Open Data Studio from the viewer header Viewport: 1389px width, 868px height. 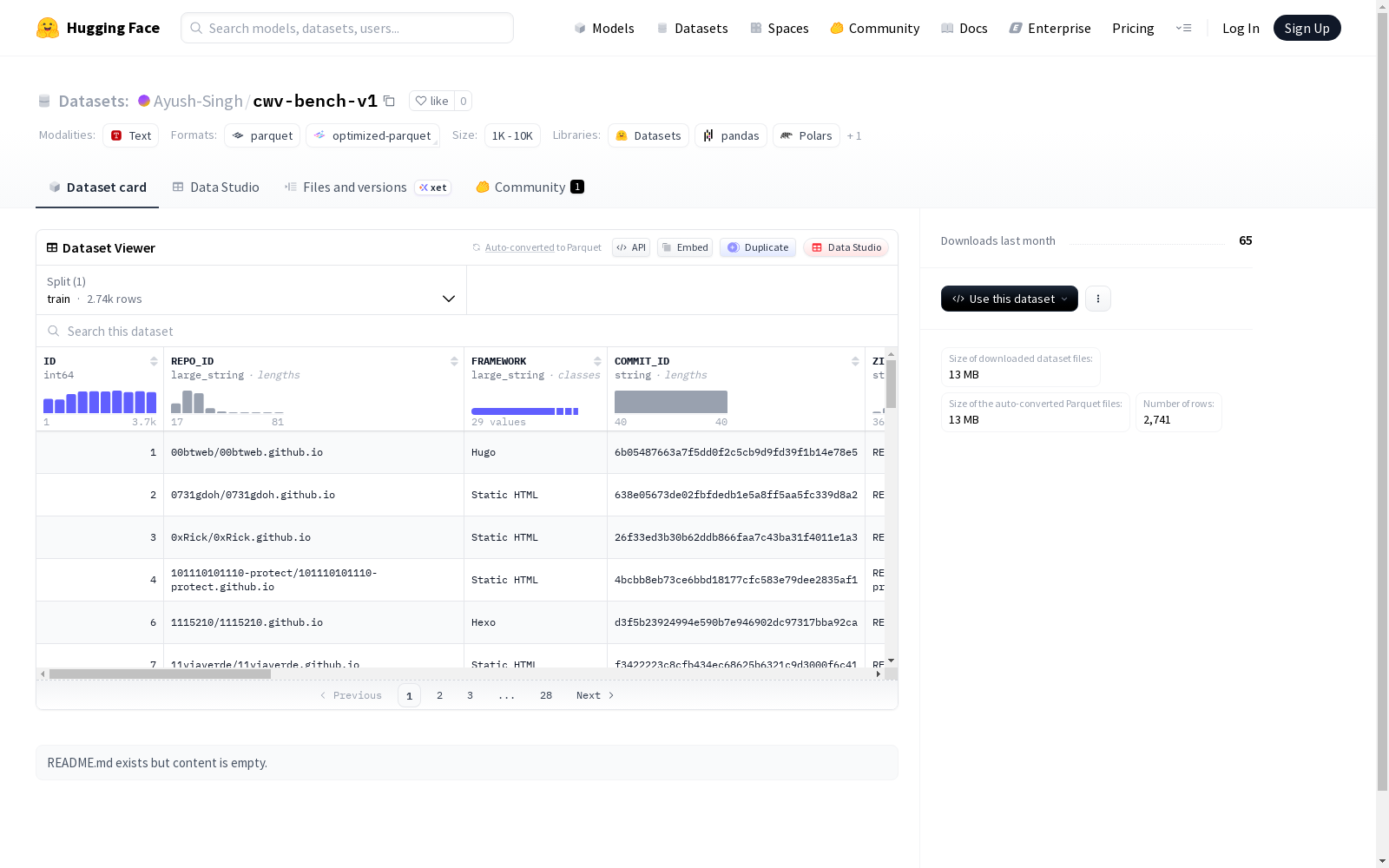[846, 247]
